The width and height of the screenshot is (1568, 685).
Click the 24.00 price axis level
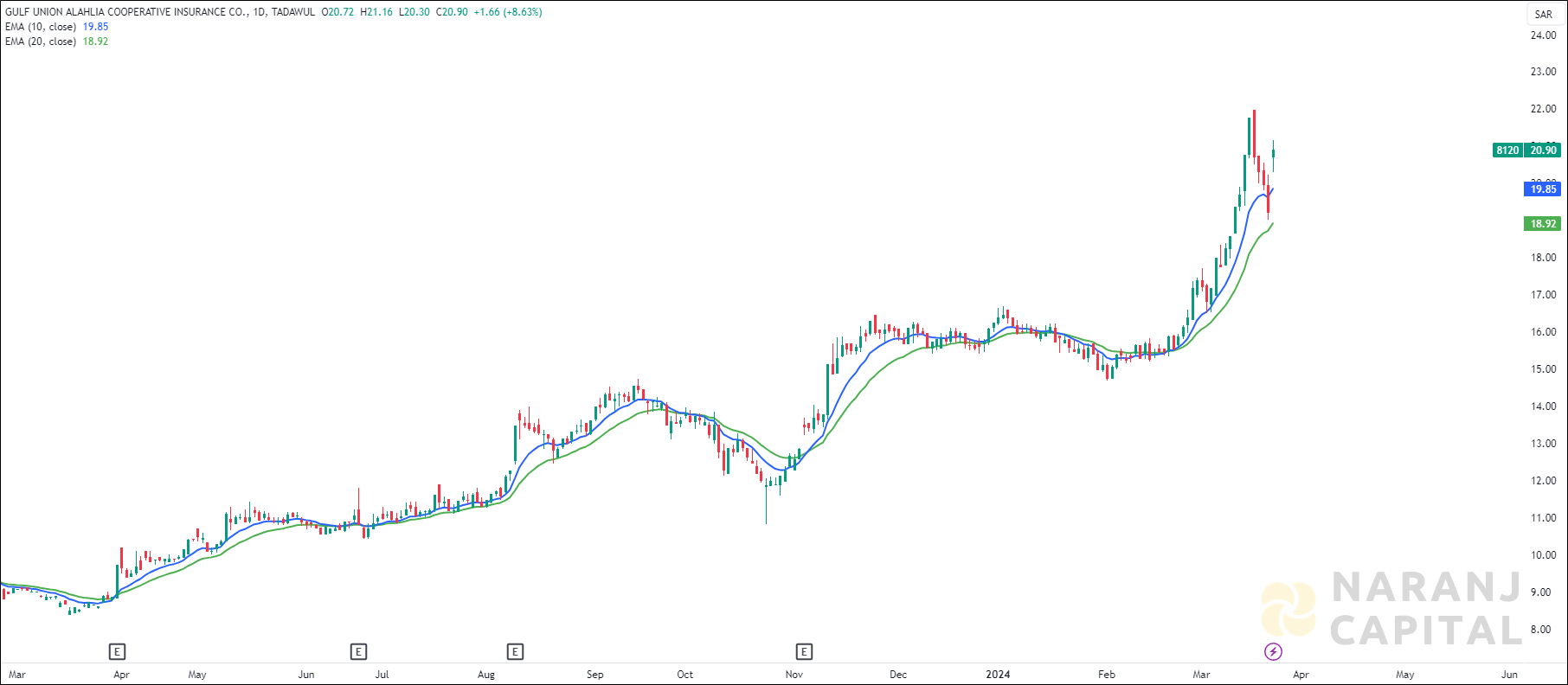[1543, 35]
